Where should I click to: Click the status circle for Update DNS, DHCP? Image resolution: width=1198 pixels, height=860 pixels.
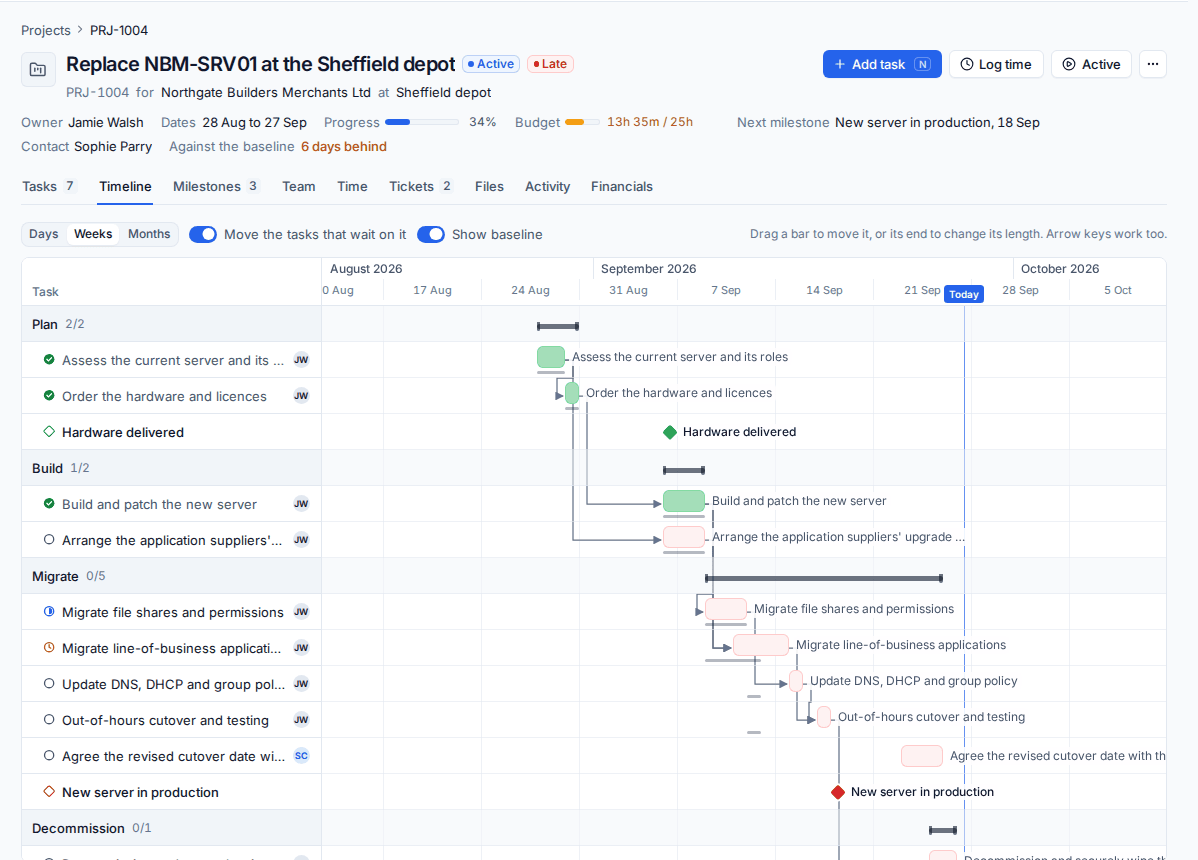point(49,684)
